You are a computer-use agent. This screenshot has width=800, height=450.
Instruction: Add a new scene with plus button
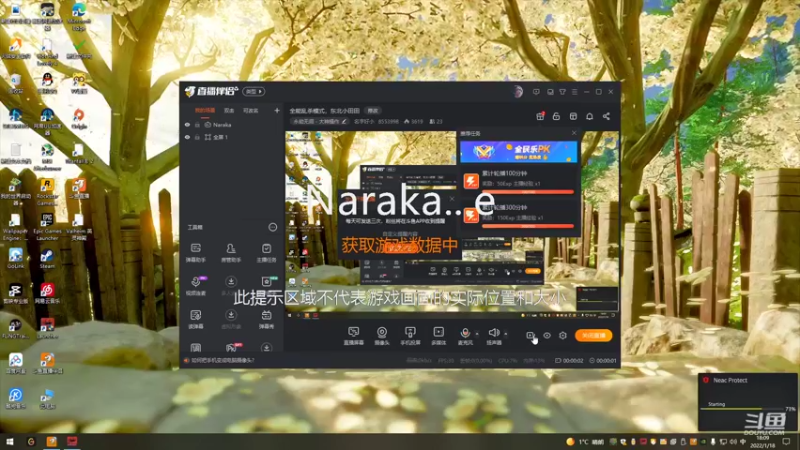pos(277,110)
